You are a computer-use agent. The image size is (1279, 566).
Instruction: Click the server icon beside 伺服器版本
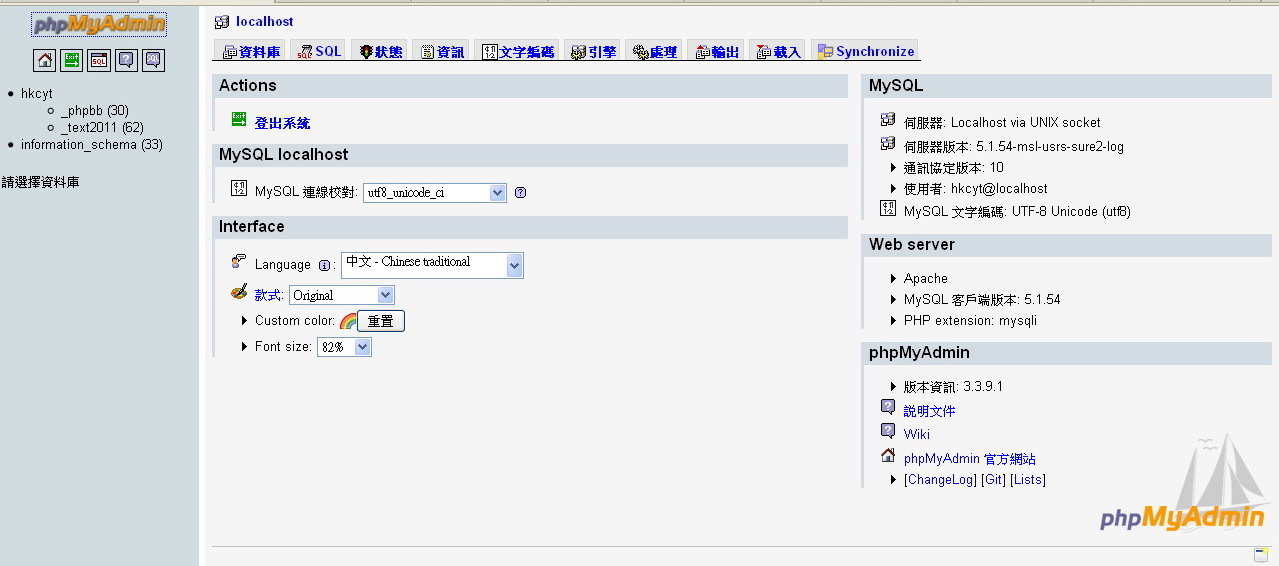pos(888,144)
